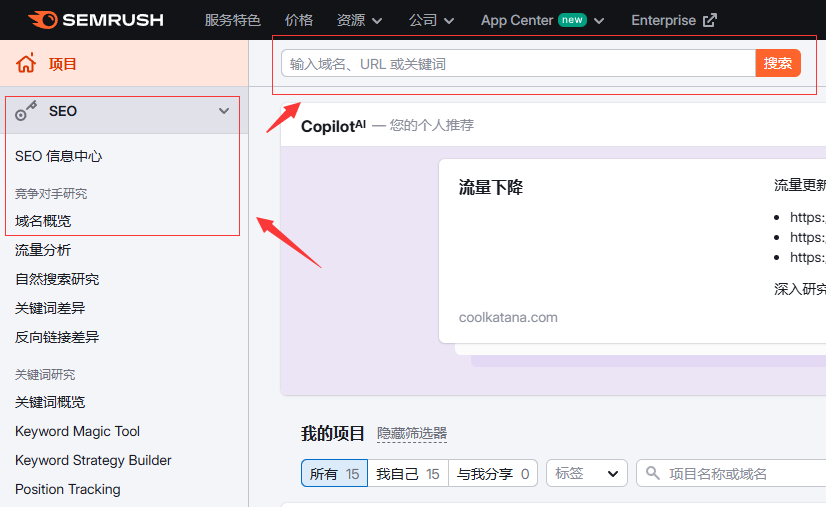Collapse the SEO section chevron
This screenshot has height=507, width=826.
pos(224,111)
